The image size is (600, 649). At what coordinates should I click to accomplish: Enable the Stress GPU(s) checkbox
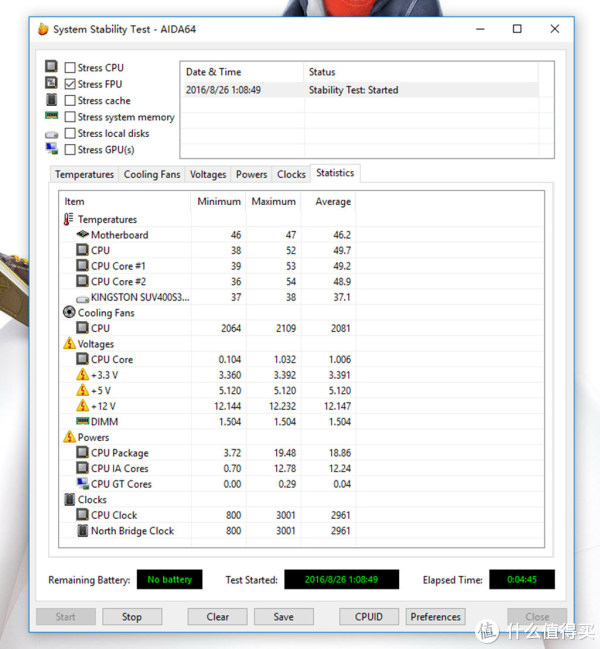tap(70, 149)
